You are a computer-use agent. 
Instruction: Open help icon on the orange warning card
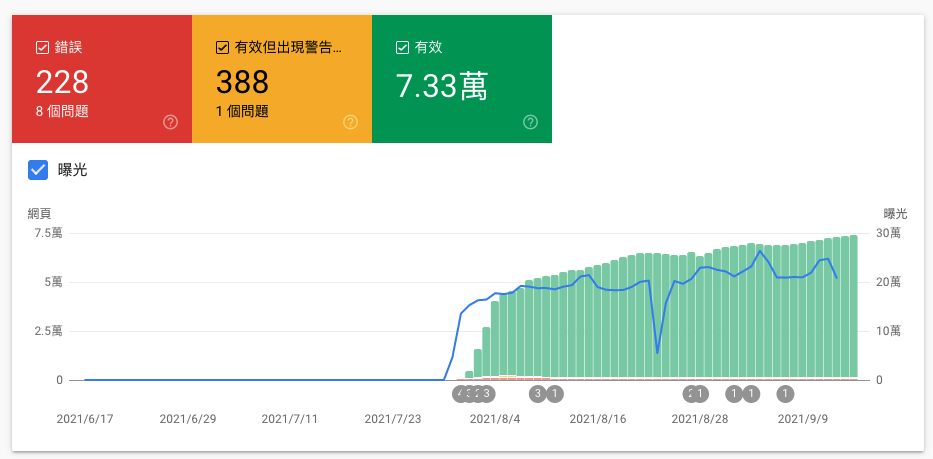coord(350,123)
